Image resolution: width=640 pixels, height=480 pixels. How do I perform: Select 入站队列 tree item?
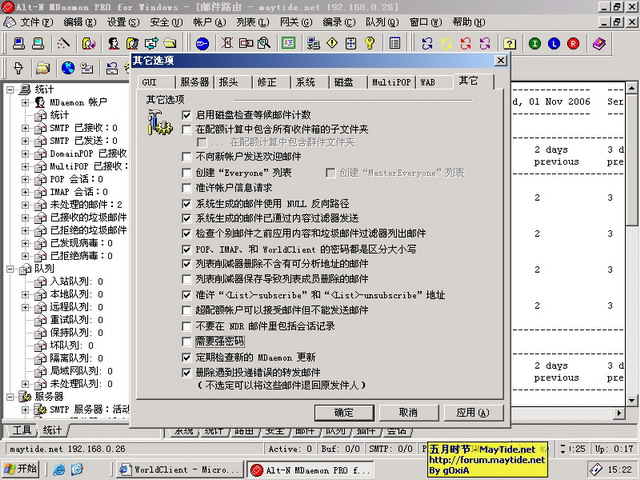pos(76,282)
